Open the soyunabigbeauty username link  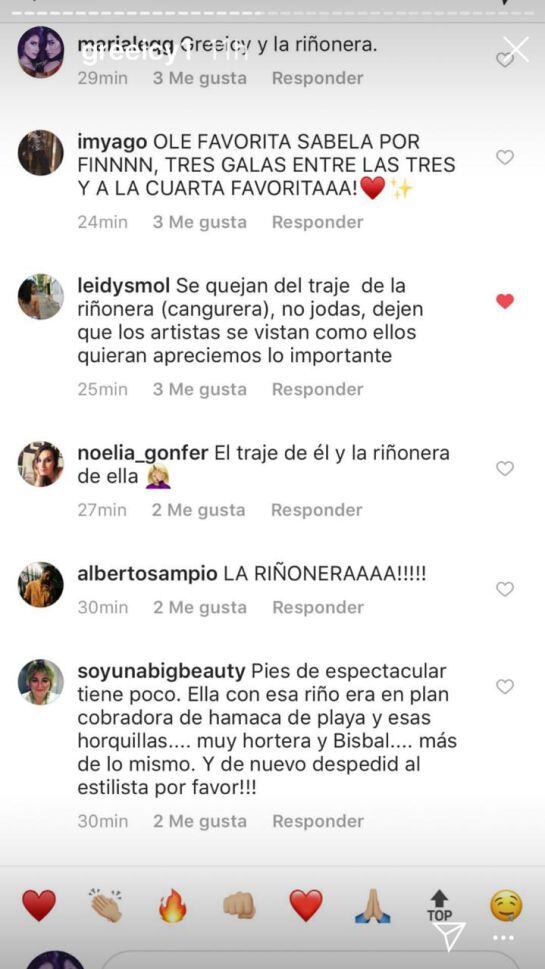point(162,671)
